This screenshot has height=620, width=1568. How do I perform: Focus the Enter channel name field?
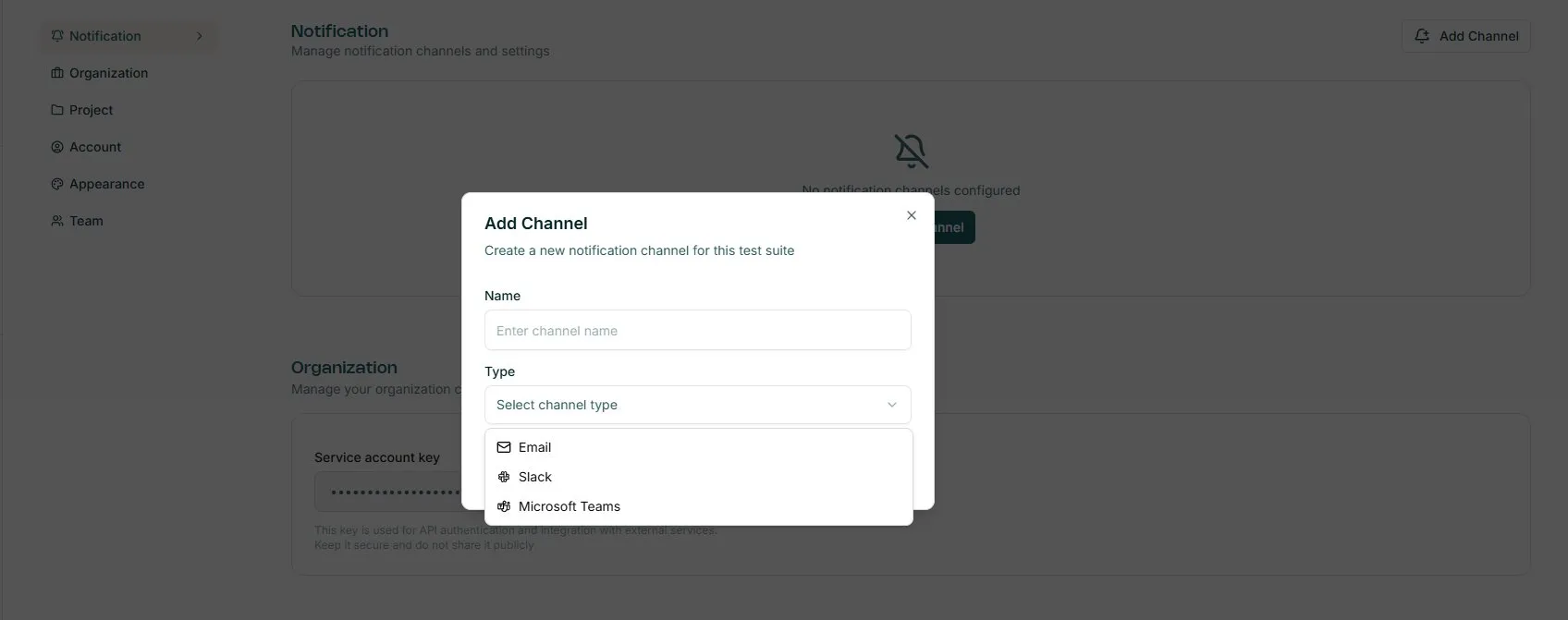(698, 330)
